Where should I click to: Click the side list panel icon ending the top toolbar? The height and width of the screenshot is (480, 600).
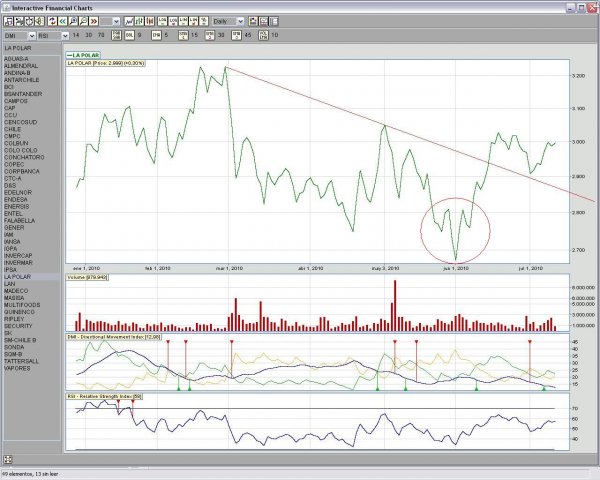(x=274, y=21)
